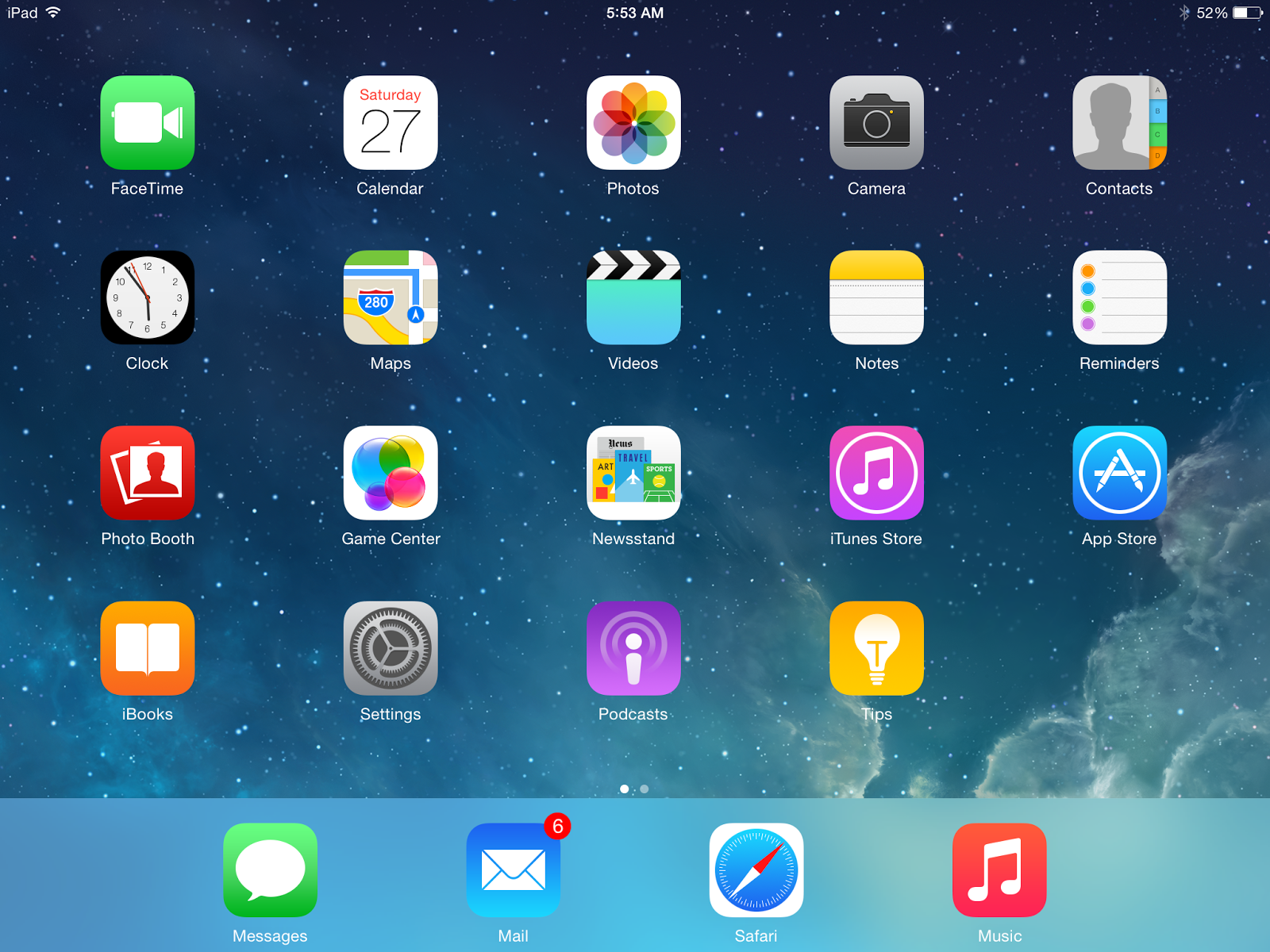Open the Photos app
This screenshot has width=1270, height=952.
coord(633,123)
